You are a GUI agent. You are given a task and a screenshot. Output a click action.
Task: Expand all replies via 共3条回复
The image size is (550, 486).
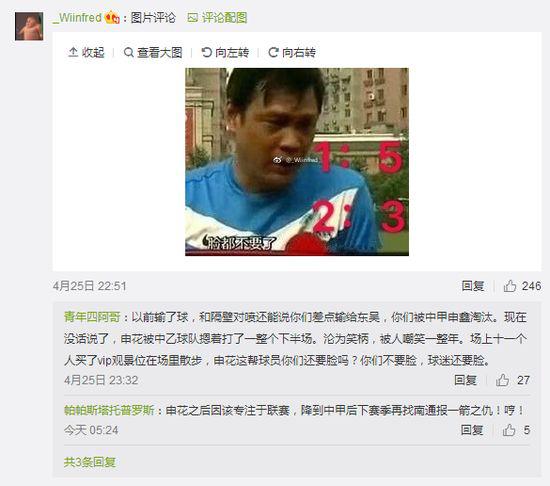pyautogui.click(x=90, y=463)
